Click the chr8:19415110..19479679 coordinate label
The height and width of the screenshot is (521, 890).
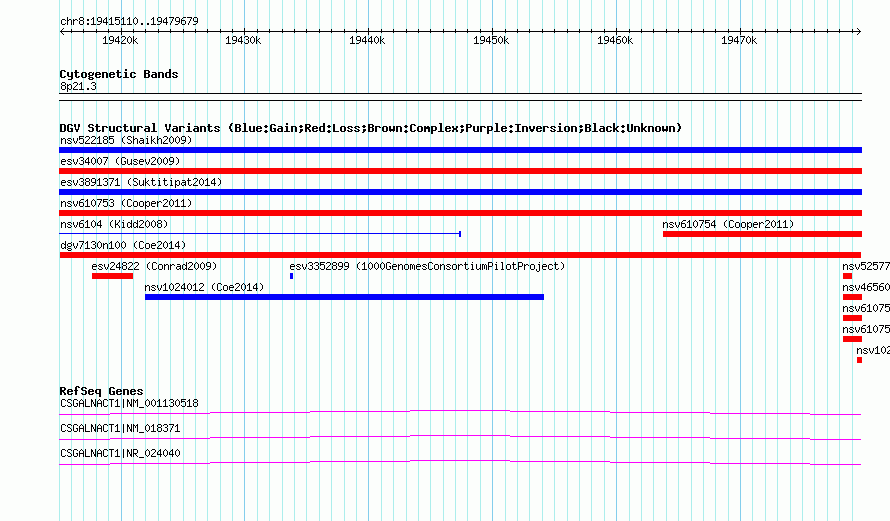coord(129,21)
